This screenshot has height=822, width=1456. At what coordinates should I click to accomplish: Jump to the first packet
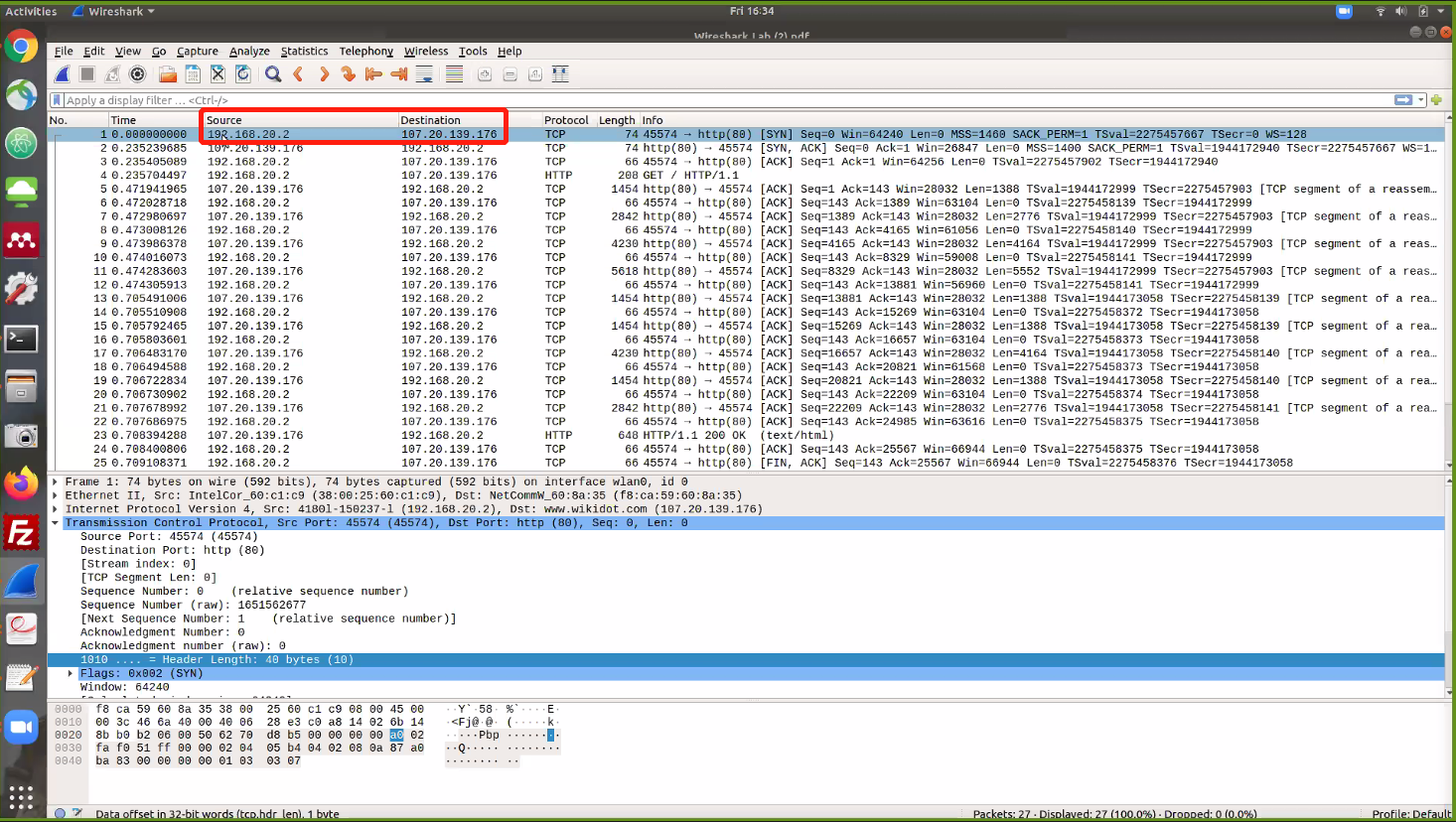point(373,74)
